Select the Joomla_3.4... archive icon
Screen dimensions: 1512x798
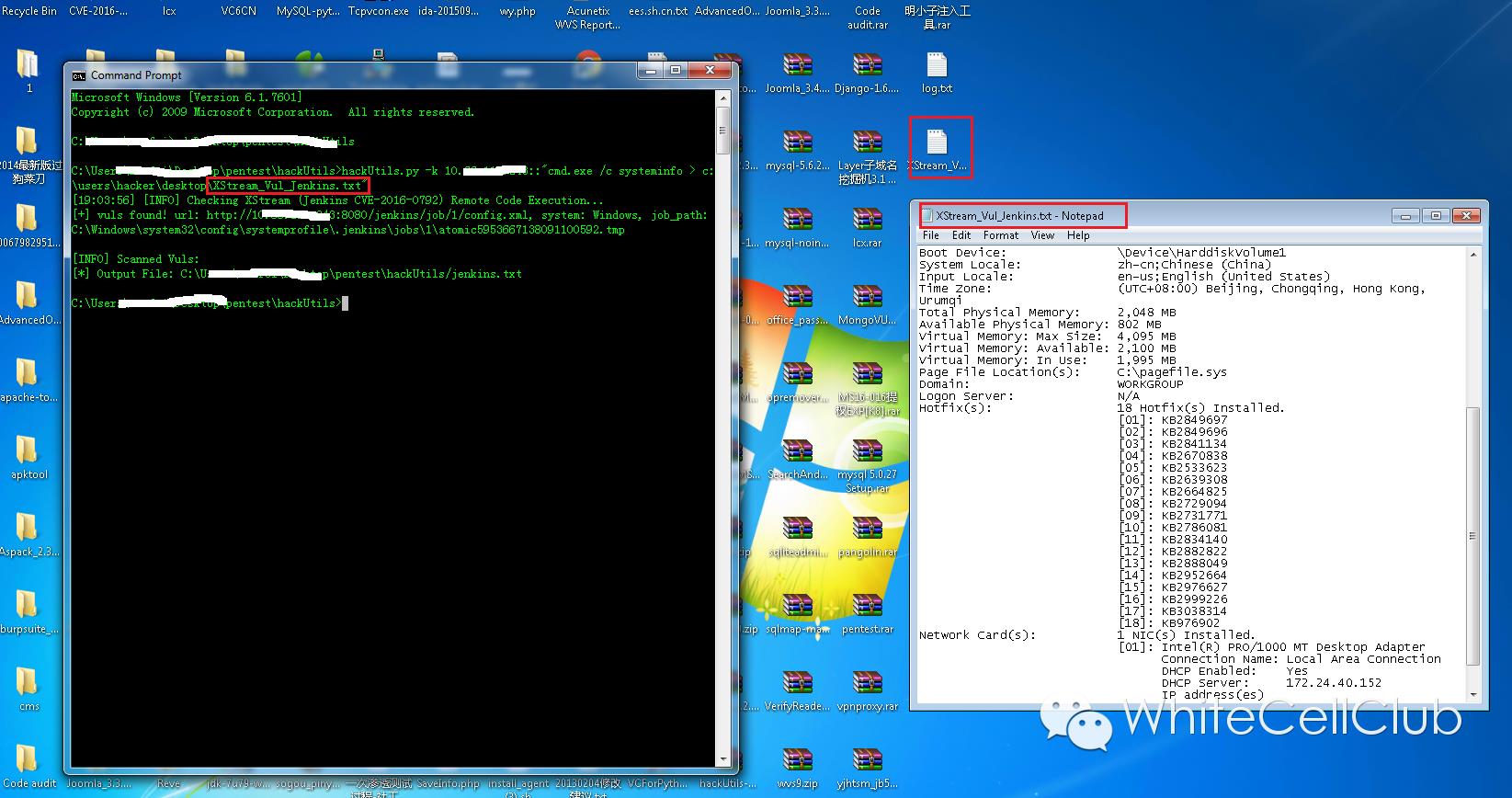point(797,73)
